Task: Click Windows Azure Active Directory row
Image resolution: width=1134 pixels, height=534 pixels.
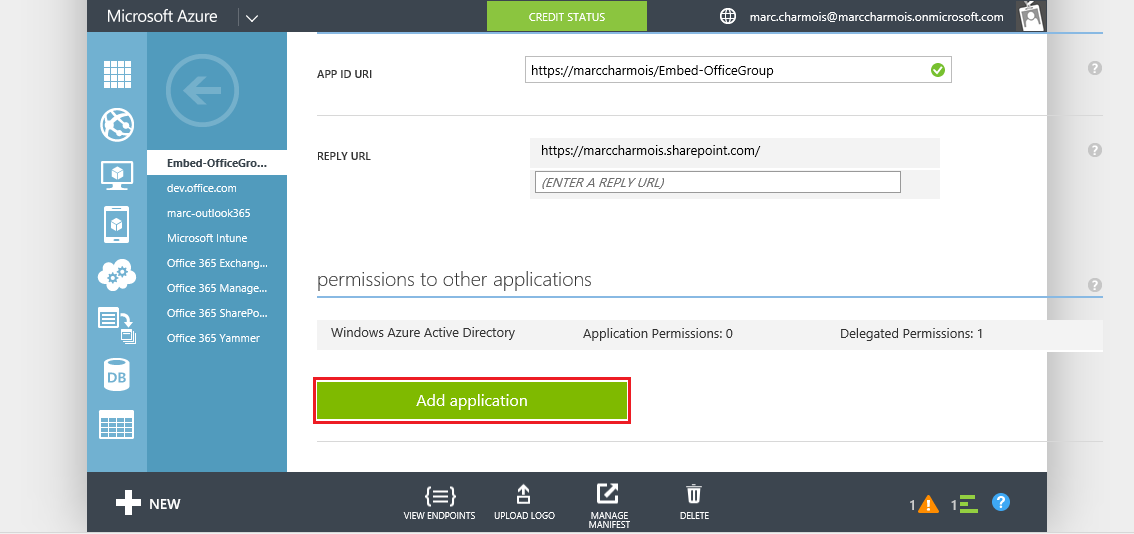Action: click(x=709, y=334)
